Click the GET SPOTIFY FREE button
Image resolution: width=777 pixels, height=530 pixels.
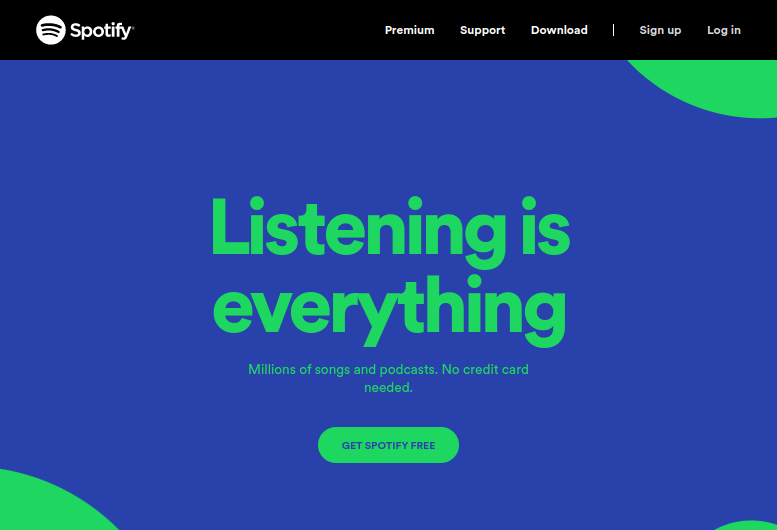point(388,445)
